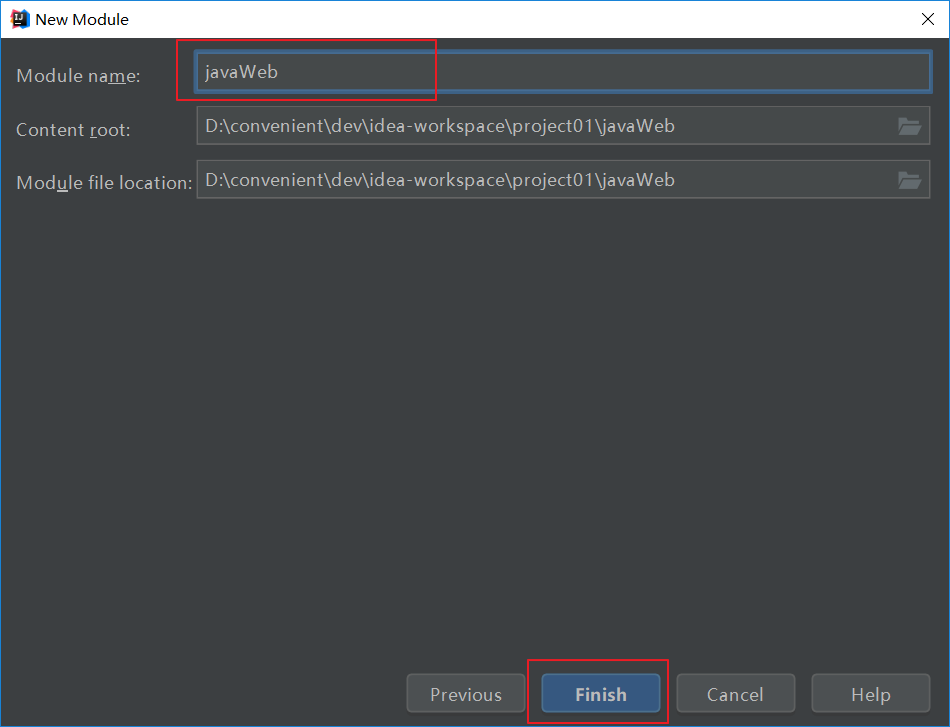Click the Module name input field

coord(563,72)
